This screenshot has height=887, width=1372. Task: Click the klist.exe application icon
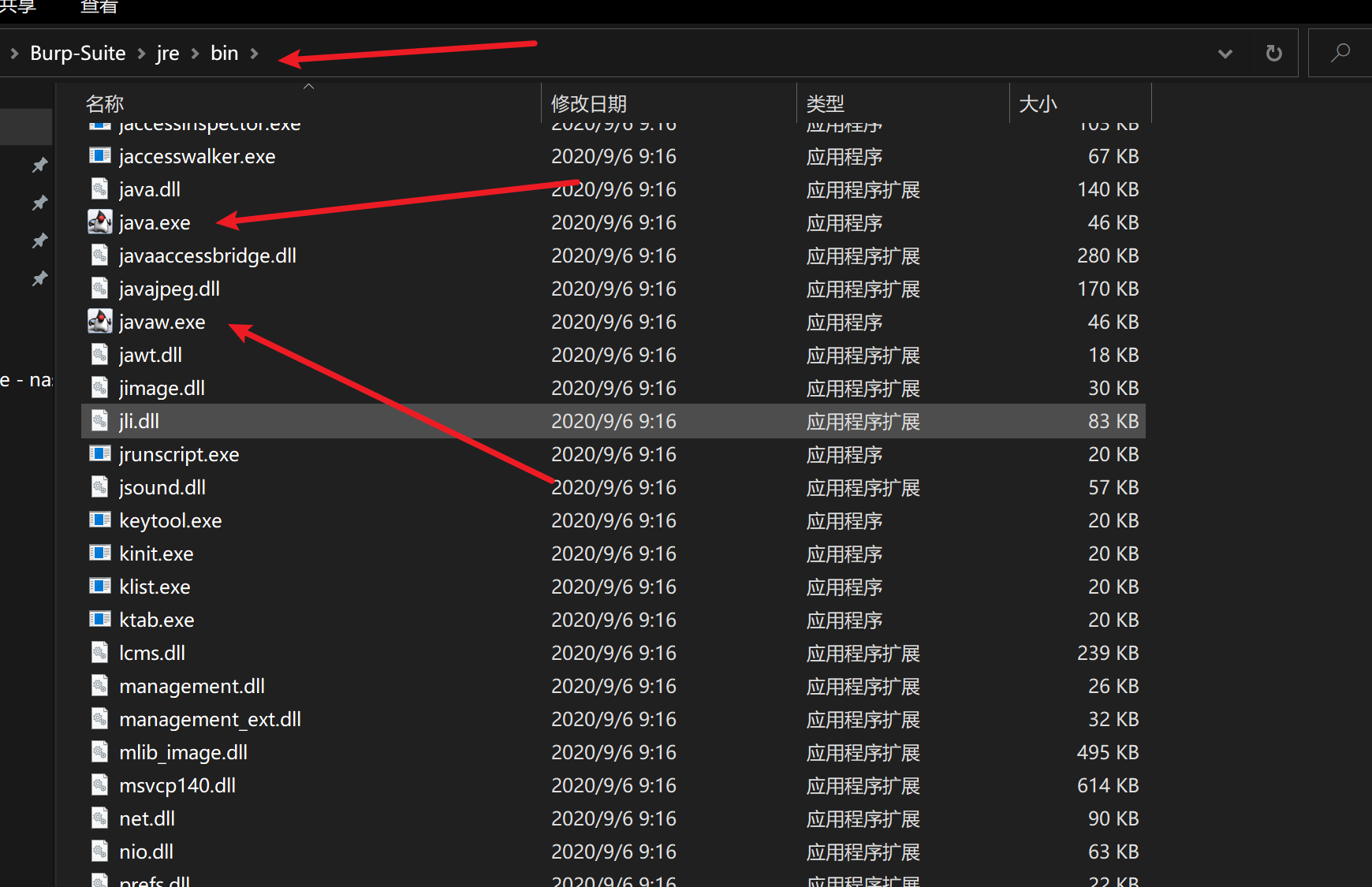pyautogui.click(x=100, y=587)
